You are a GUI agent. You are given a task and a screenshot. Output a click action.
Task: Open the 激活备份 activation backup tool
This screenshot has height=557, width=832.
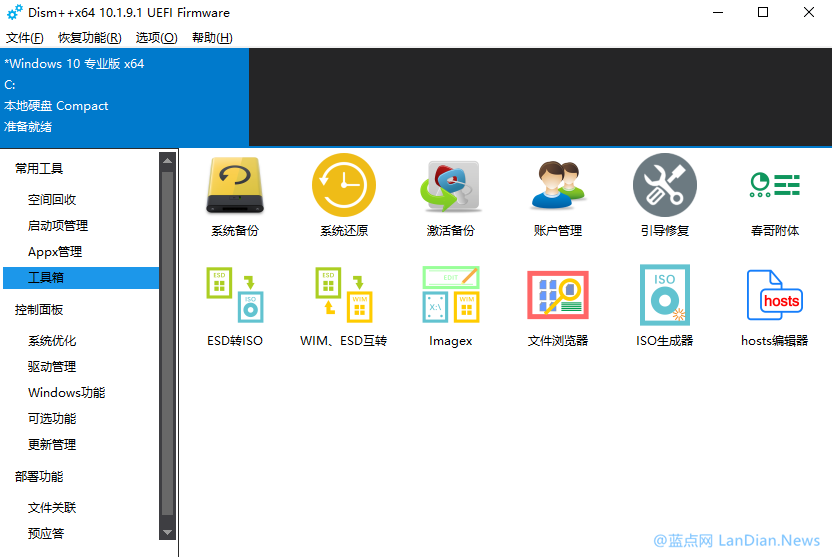click(450, 196)
